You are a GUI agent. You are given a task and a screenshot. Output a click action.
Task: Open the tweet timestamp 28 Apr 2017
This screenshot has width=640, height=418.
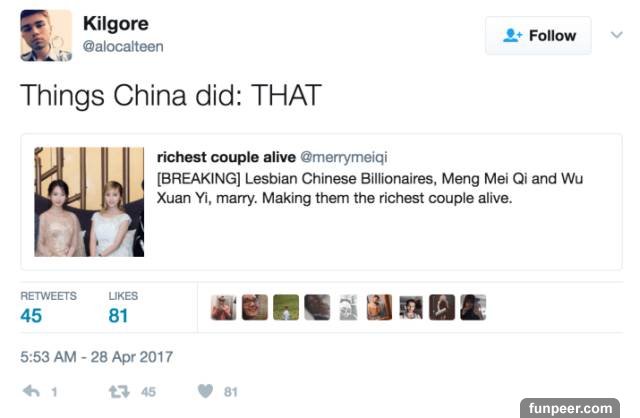click(x=97, y=357)
